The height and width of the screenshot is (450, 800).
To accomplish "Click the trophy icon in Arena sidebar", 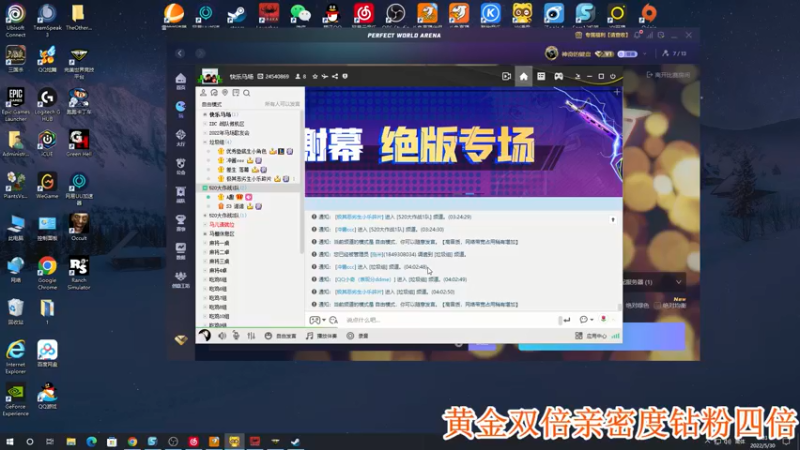I will click(x=181, y=222).
